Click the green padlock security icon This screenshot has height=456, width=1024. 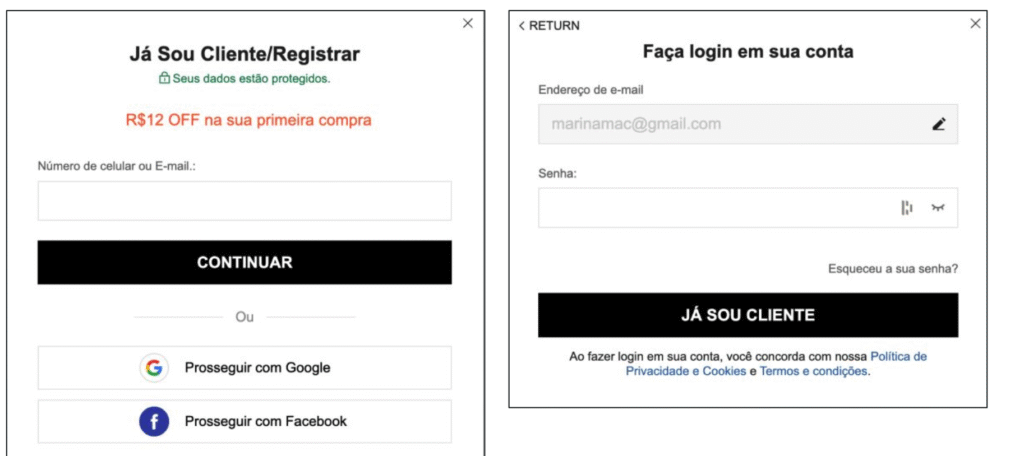[165, 78]
